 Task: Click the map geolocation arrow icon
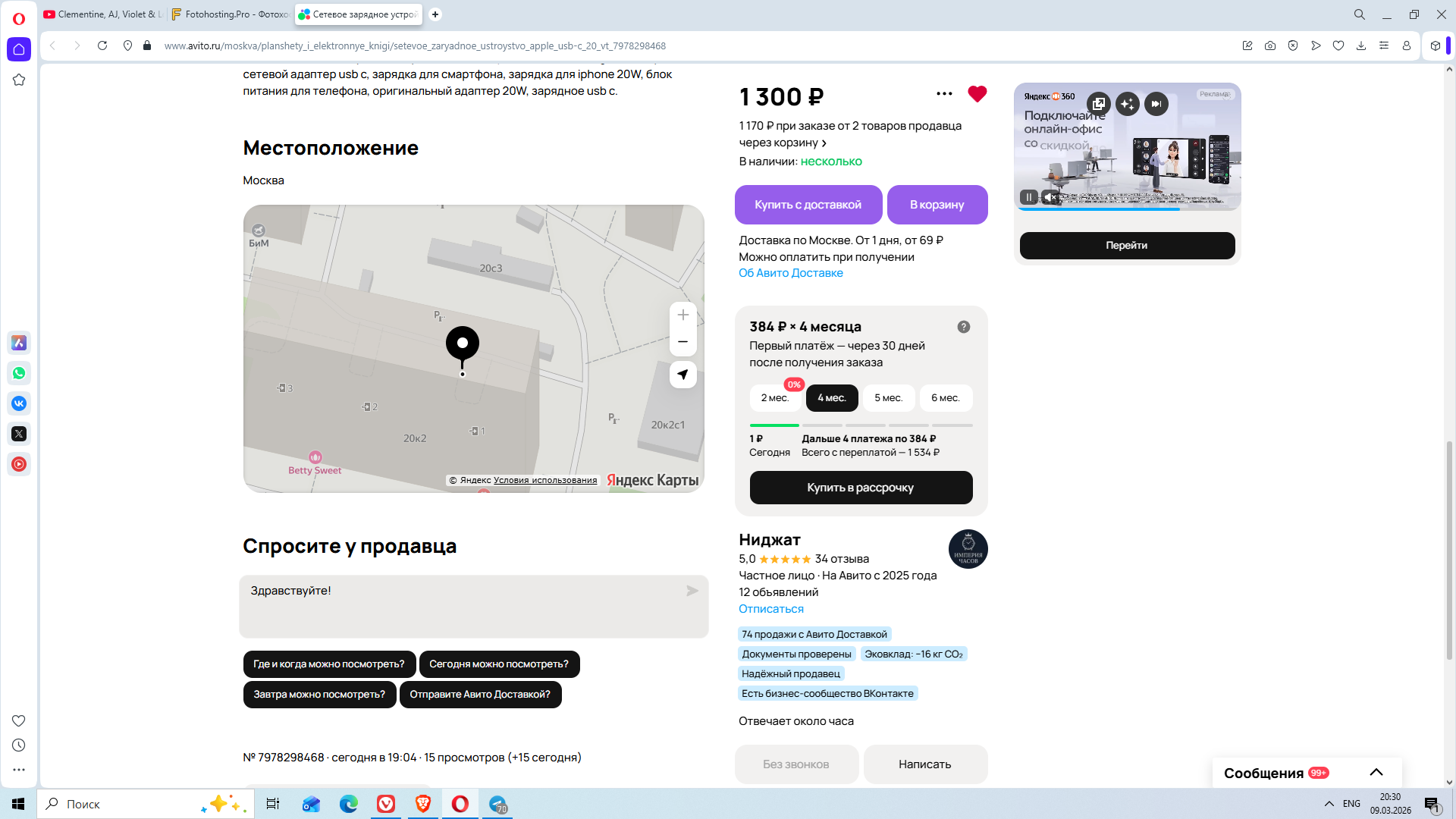tap(682, 375)
